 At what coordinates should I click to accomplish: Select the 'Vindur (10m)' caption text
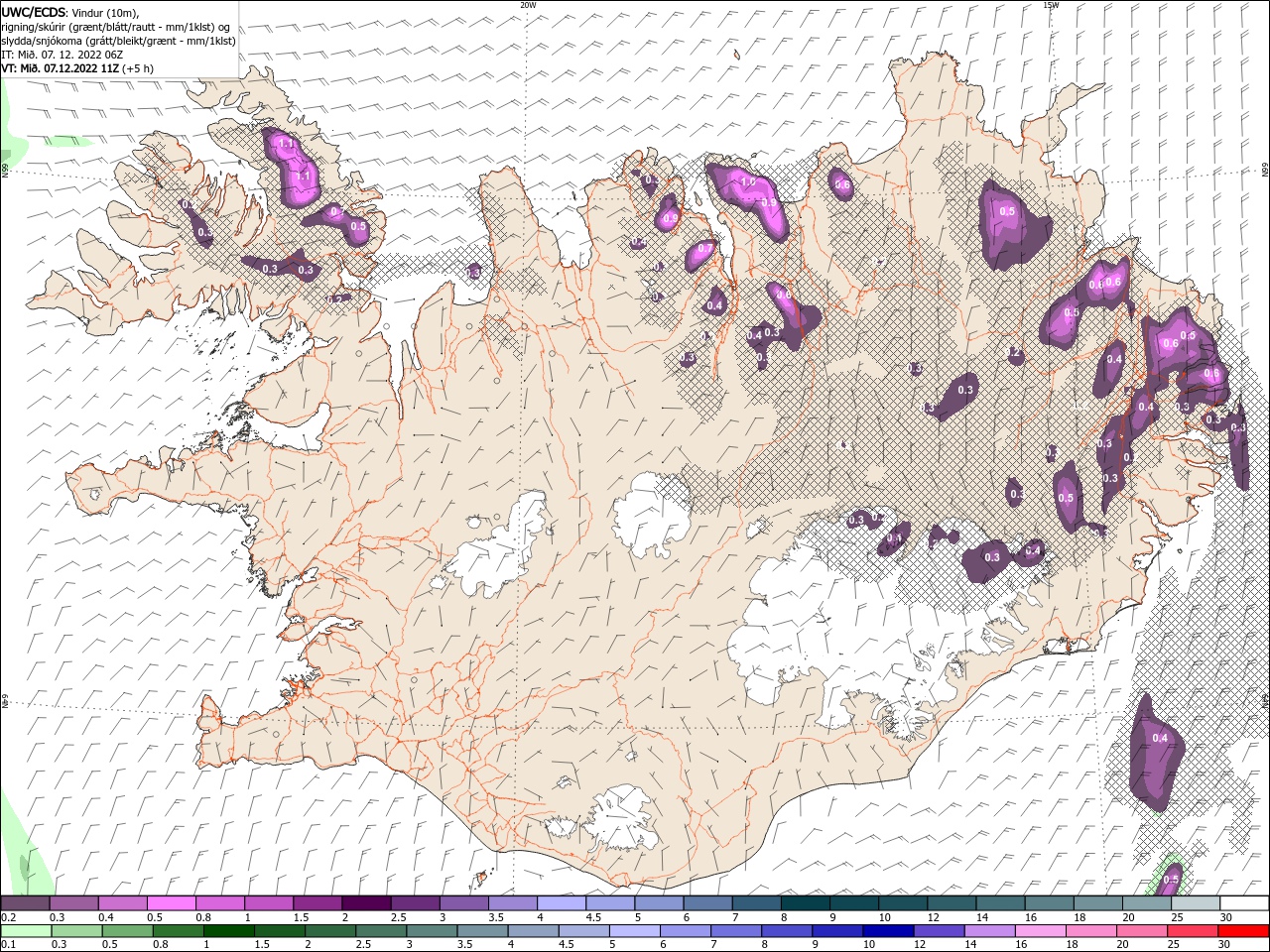pos(104,12)
